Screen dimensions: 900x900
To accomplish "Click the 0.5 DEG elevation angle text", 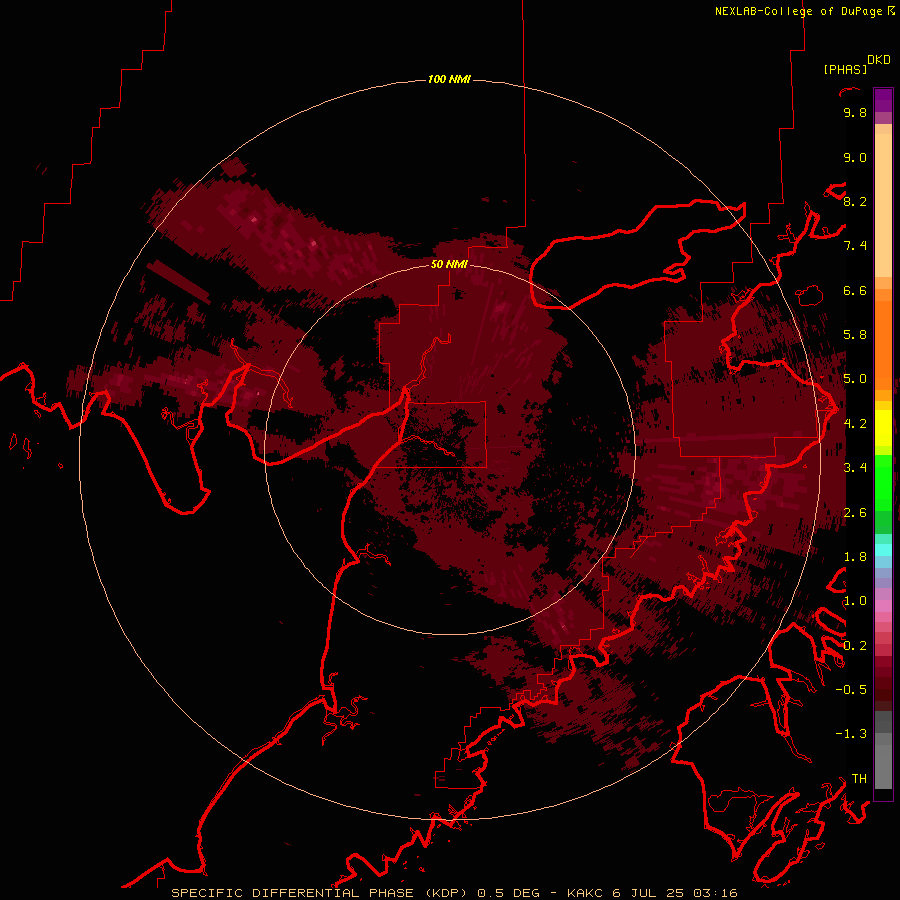I will pos(509,893).
